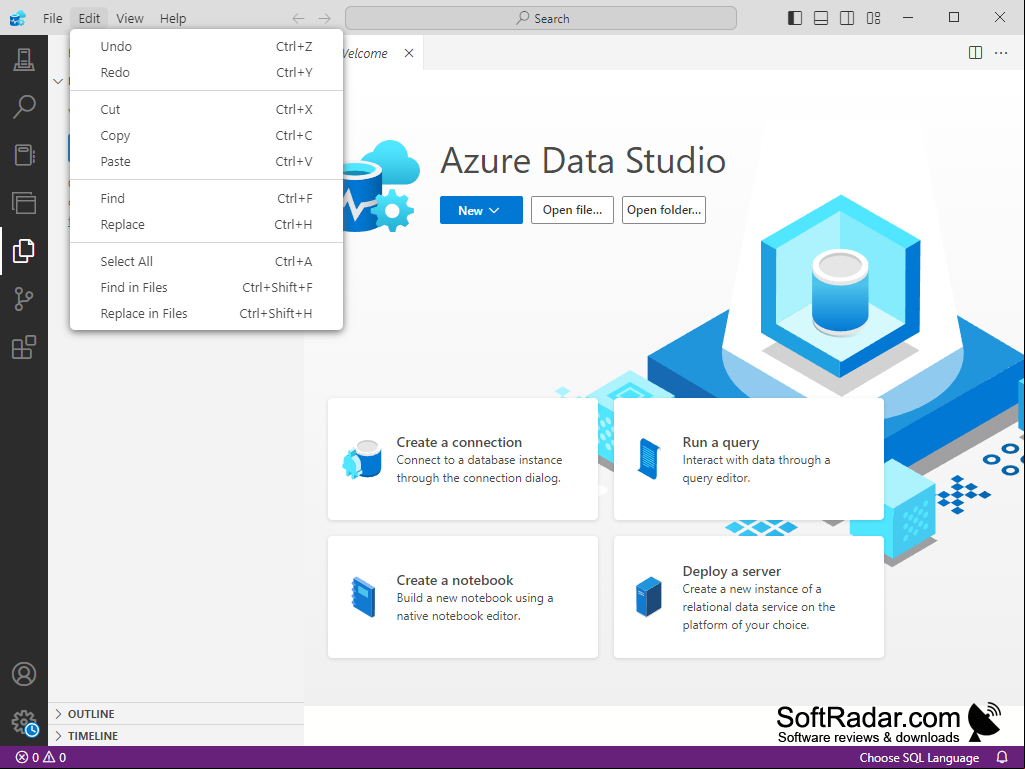This screenshot has height=769, width=1025.
Task: Click the Create a notebook card
Action: coord(462,597)
